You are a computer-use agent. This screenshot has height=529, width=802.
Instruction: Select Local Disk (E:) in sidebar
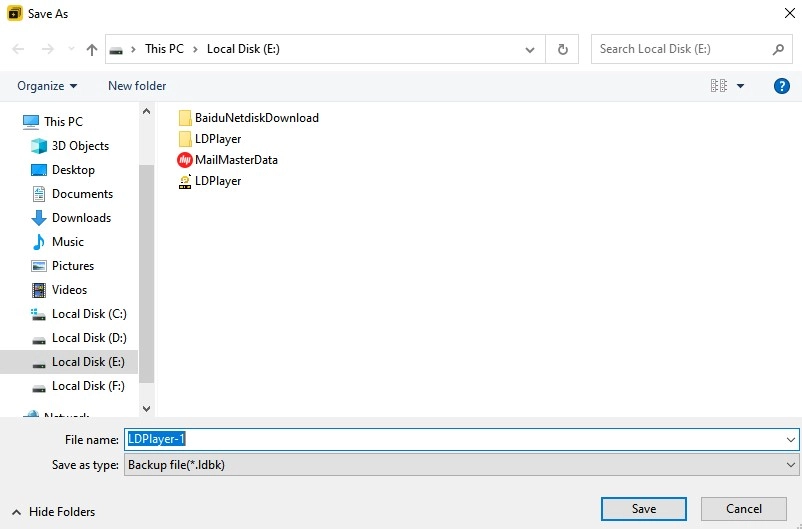click(x=69, y=362)
